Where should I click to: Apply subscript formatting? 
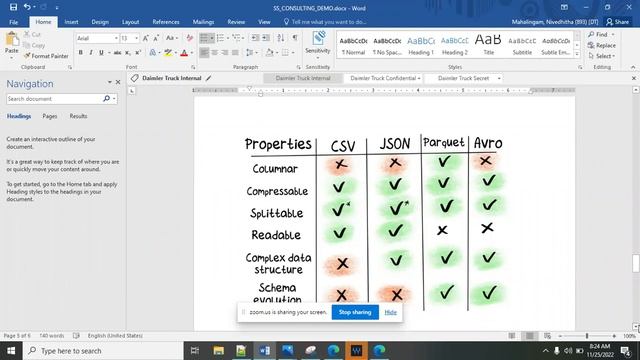[x=128, y=53]
